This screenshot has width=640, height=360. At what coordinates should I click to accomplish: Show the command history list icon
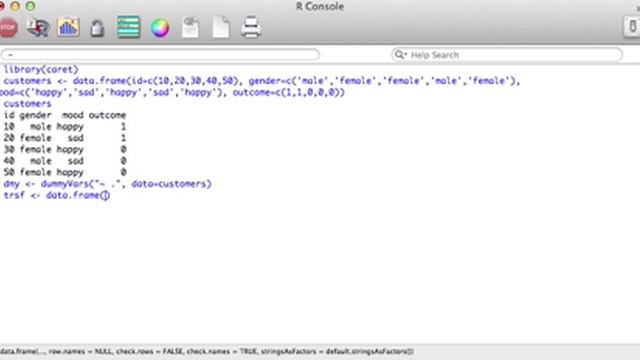tap(129, 27)
